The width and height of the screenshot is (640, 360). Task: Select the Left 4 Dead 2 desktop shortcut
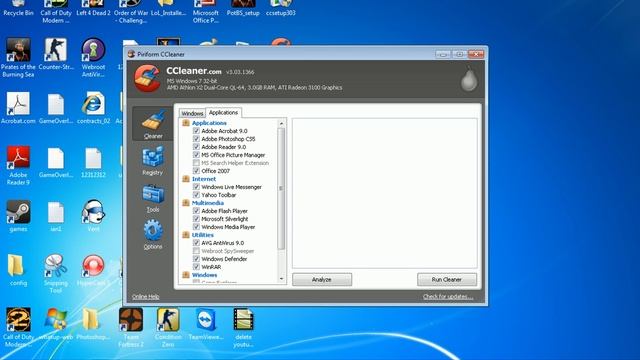click(x=93, y=8)
